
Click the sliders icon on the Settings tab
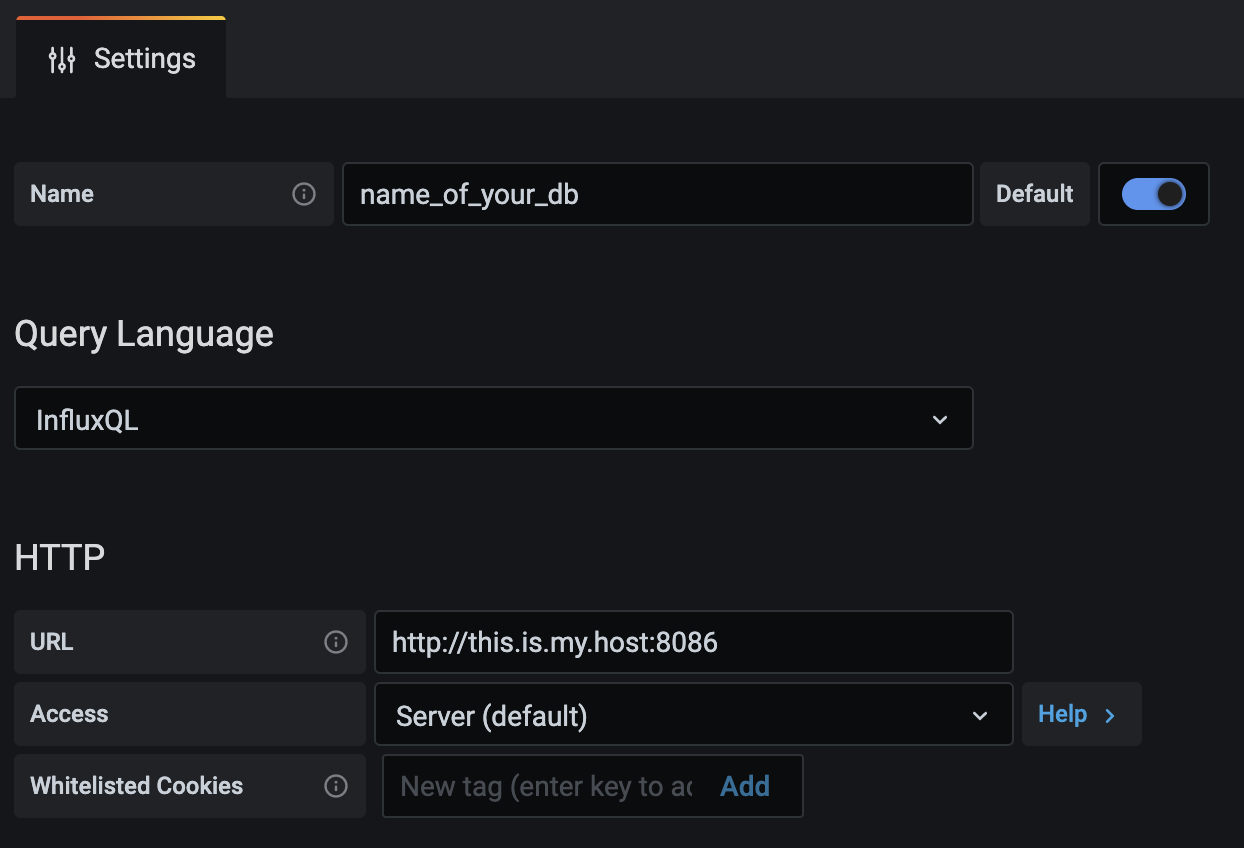point(62,60)
